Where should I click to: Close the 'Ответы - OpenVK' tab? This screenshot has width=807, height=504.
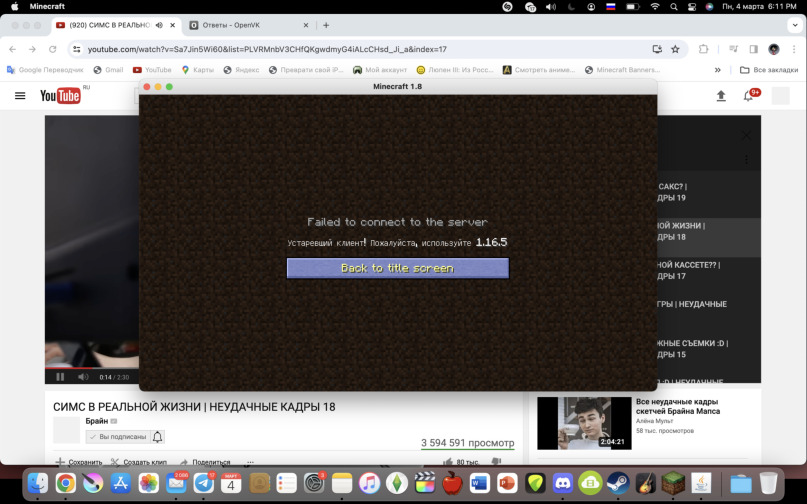[306, 25]
